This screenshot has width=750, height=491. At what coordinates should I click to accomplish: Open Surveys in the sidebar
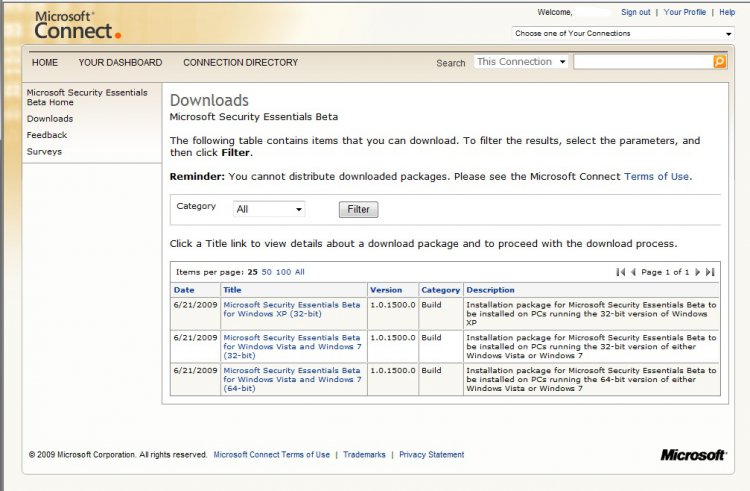tap(44, 152)
